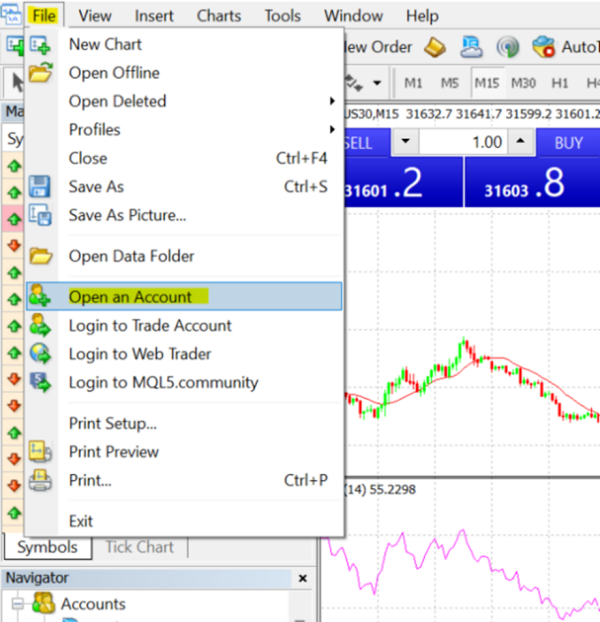Switch chart to M30 timeframe

pyautogui.click(x=523, y=83)
